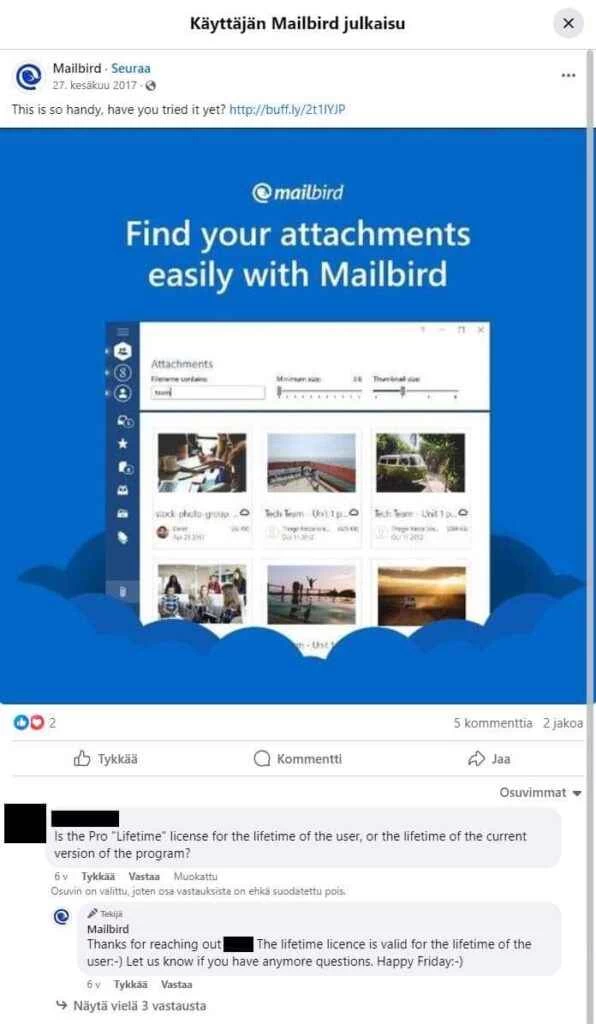Click the heart reaction icon
This screenshot has height=1024, width=596.
coord(37,722)
